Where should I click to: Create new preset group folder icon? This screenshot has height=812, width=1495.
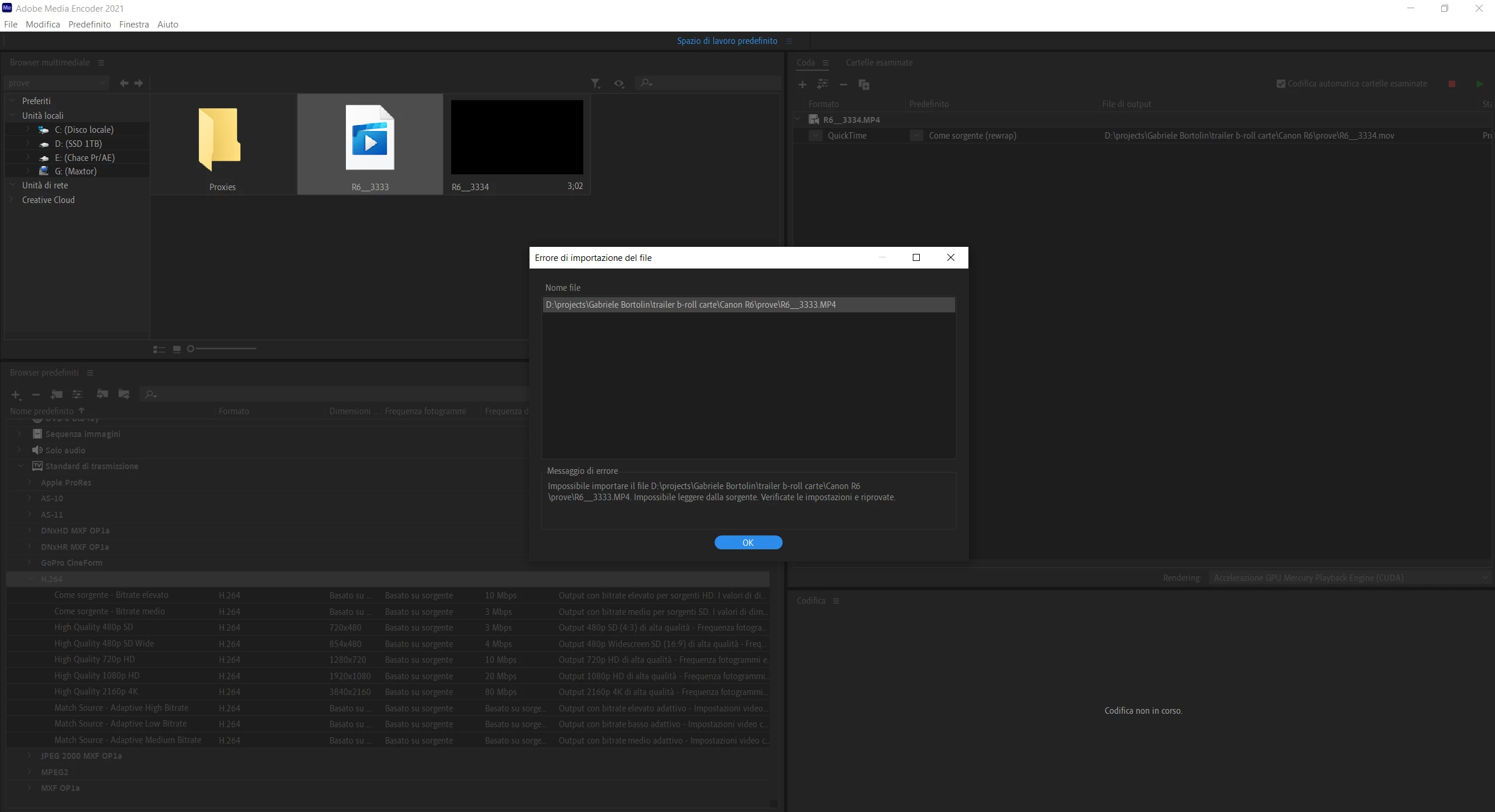(x=57, y=394)
